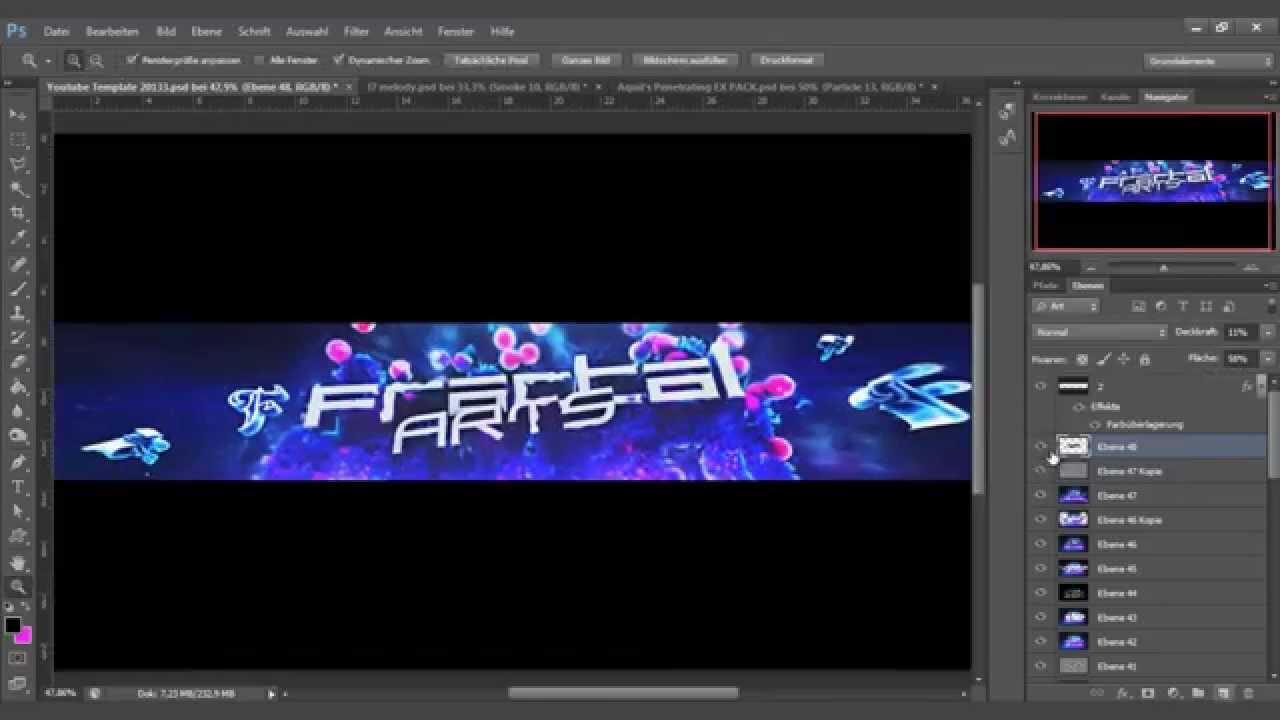Select the Healing Brush tool
The image size is (1280, 720).
coord(18,265)
